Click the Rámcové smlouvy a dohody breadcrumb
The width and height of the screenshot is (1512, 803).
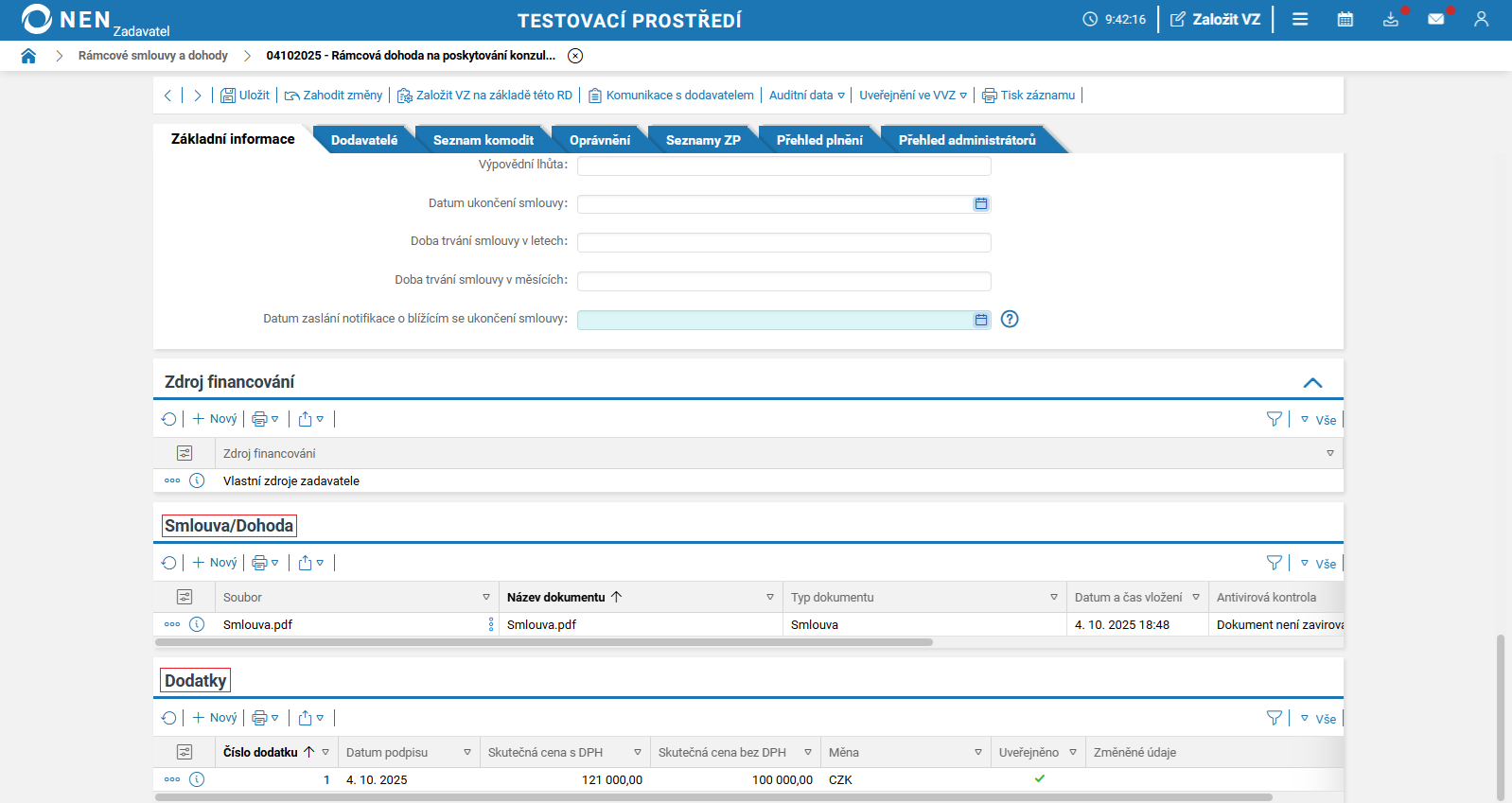[153, 56]
